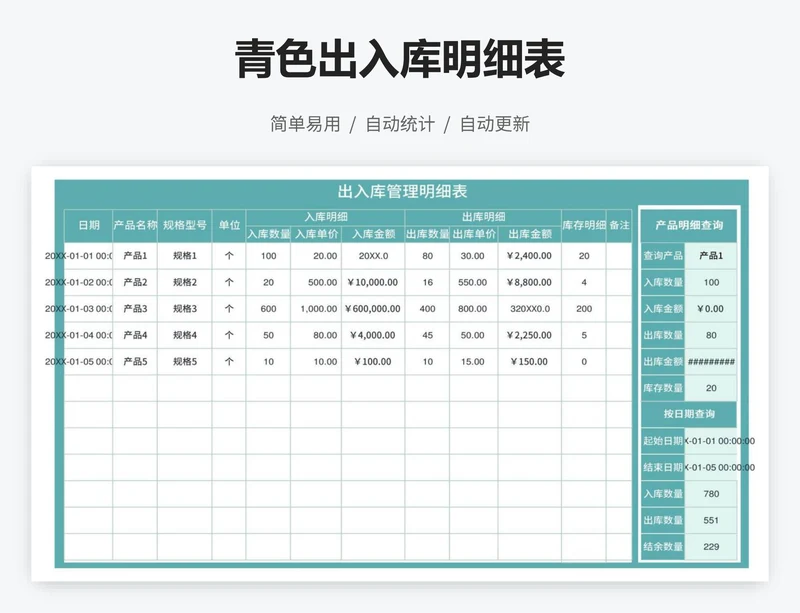Select the 产品1 cell in the table

tap(135, 256)
